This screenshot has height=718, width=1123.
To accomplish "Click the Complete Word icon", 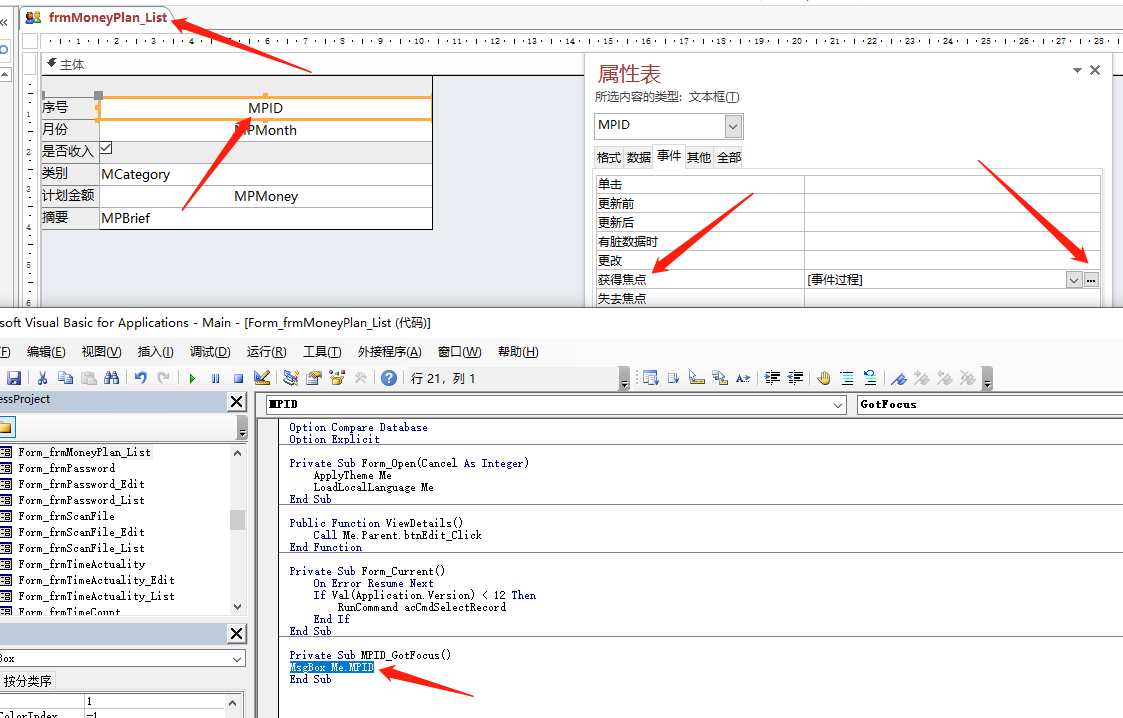I will pos(743,378).
